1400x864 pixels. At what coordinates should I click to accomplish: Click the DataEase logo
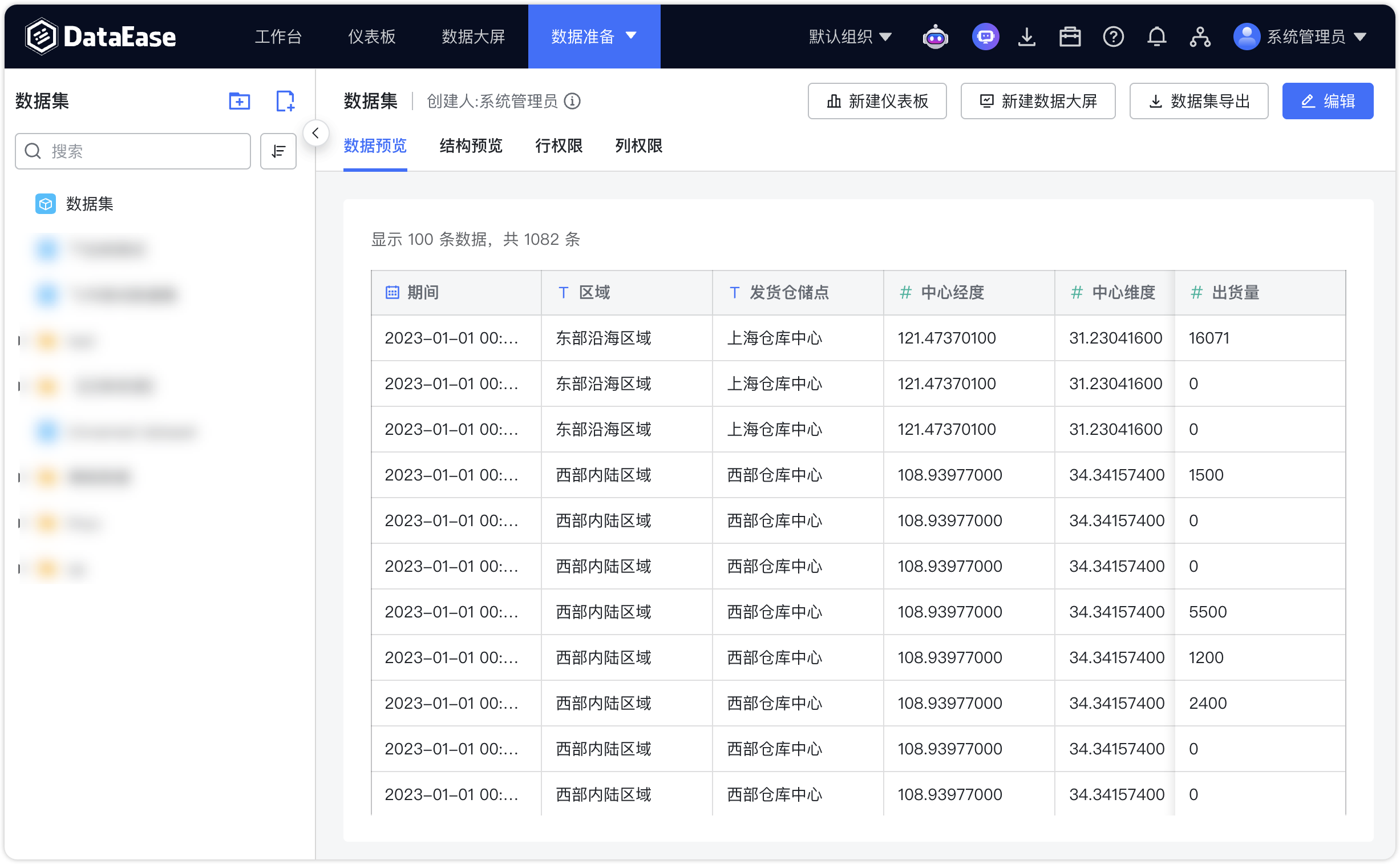(x=100, y=37)
